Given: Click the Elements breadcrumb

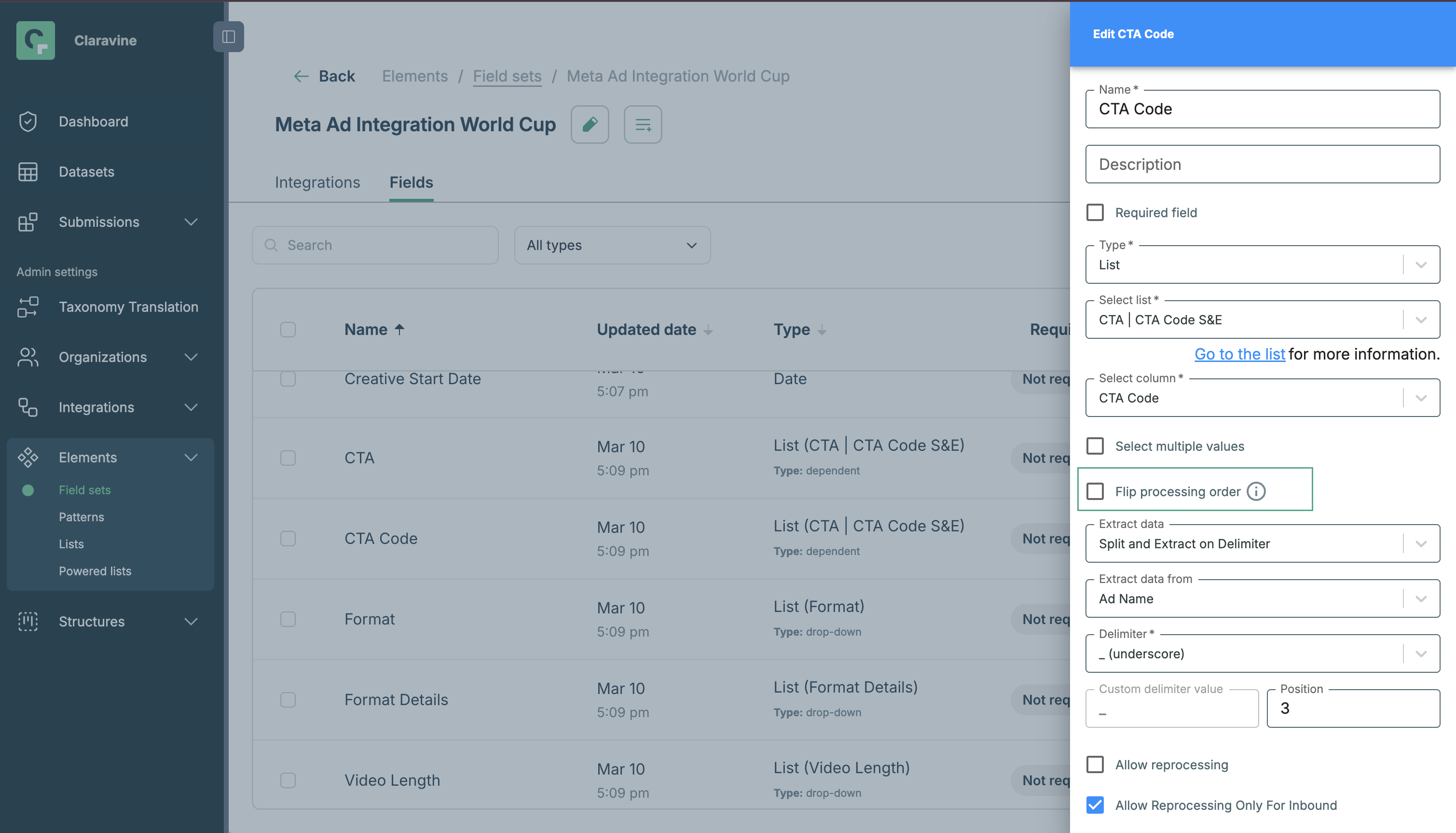Looking at the screenshot, I should click(414, 76).
